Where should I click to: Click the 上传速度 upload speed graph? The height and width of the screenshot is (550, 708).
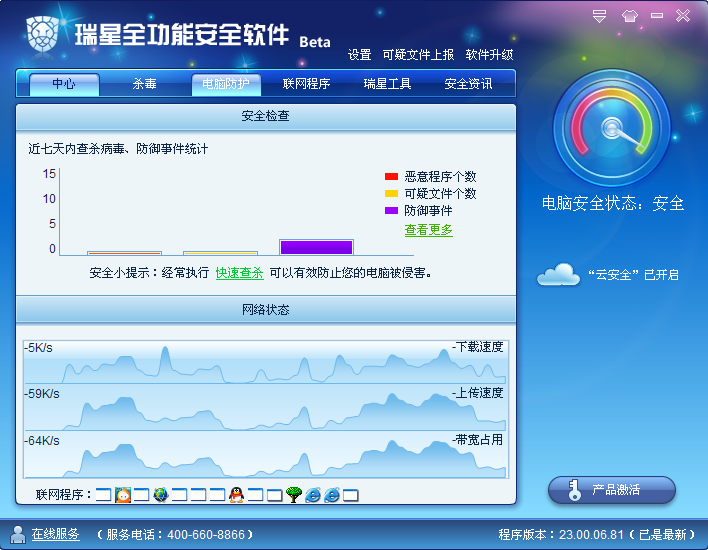pos(266,408)
